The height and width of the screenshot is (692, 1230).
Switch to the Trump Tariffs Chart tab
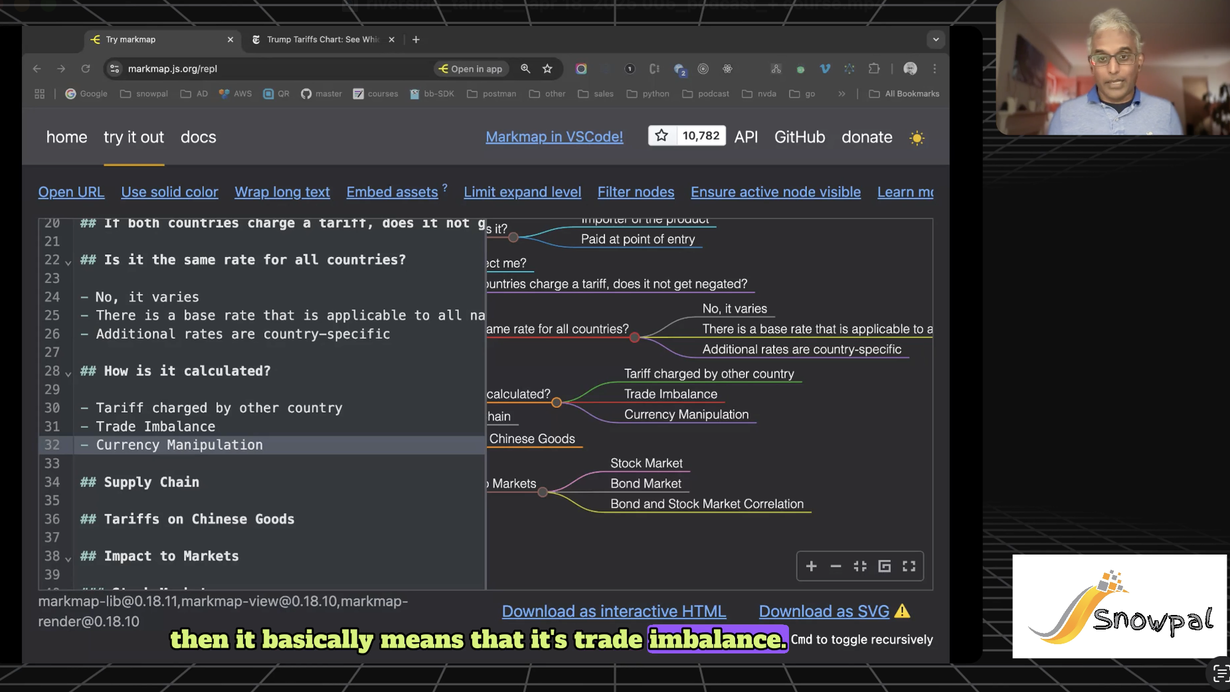coord(322,40)
